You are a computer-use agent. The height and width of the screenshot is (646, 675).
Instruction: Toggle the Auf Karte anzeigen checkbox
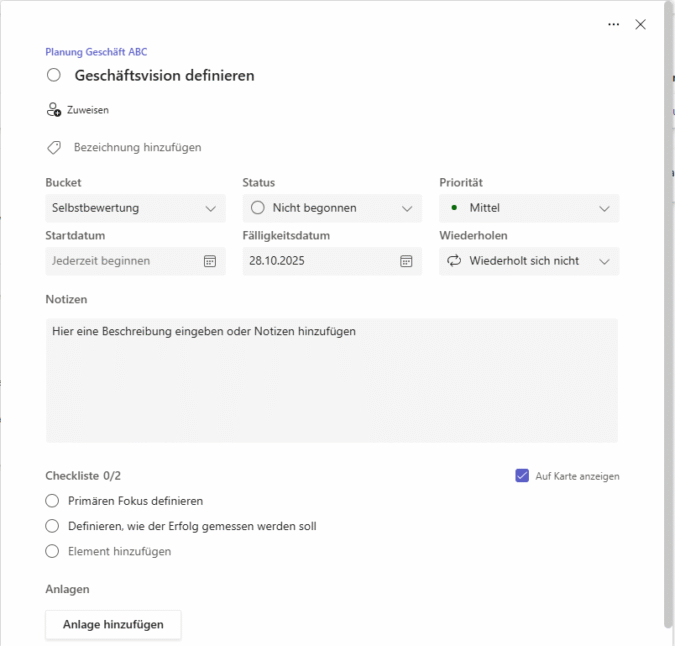[522, 476]
